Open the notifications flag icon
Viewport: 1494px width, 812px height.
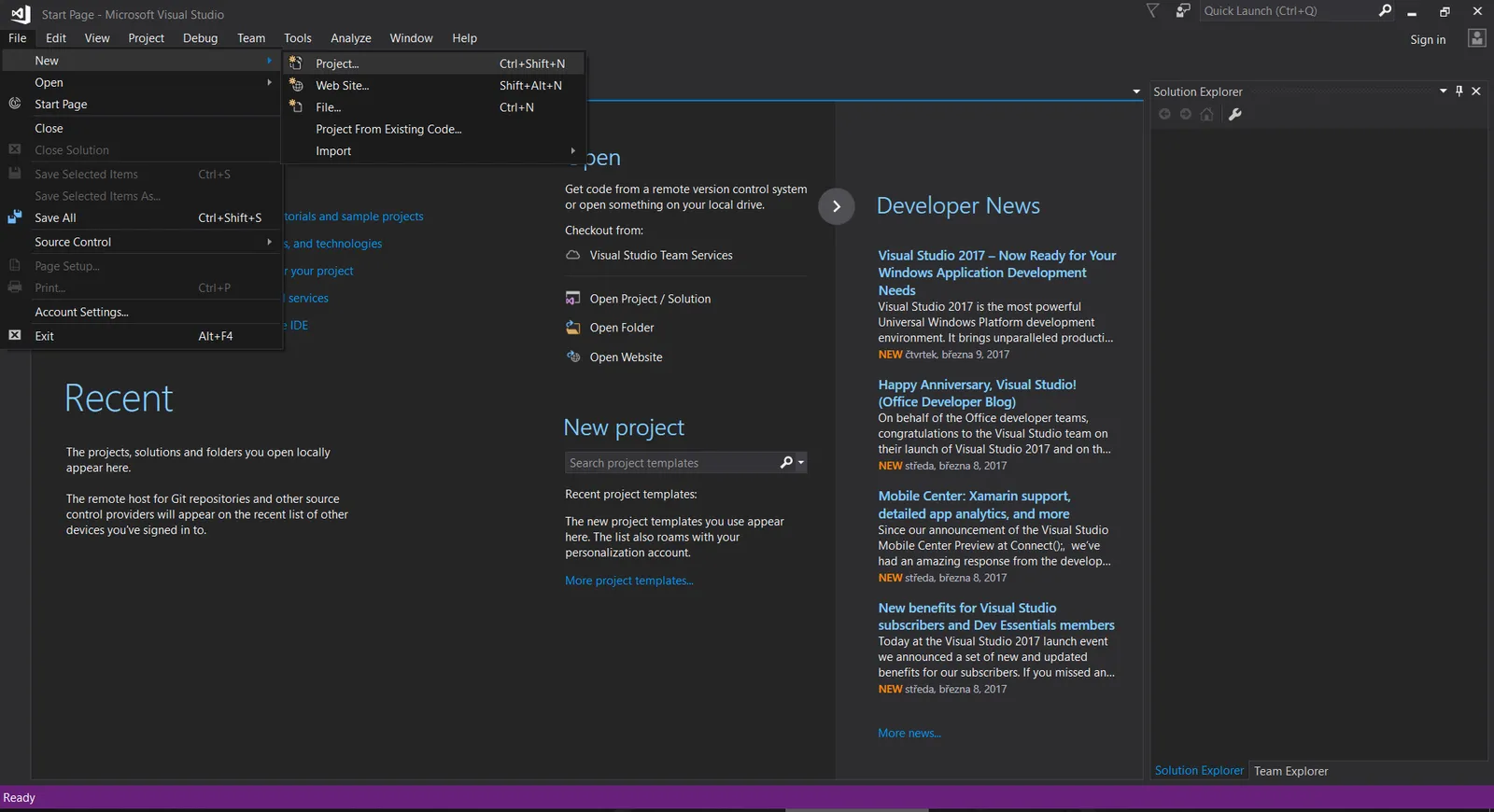(1153, 10)
